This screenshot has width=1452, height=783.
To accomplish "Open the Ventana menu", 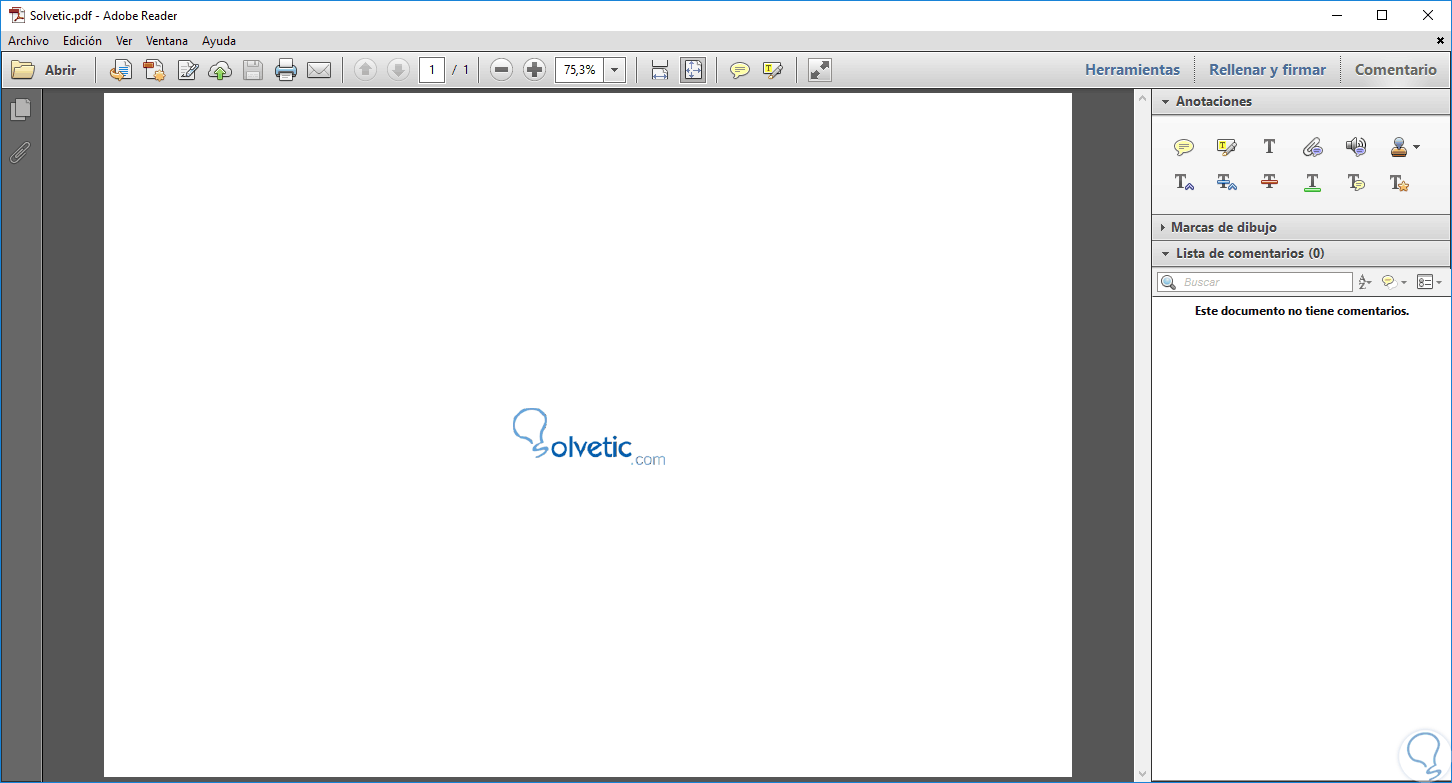I will 166,41.
